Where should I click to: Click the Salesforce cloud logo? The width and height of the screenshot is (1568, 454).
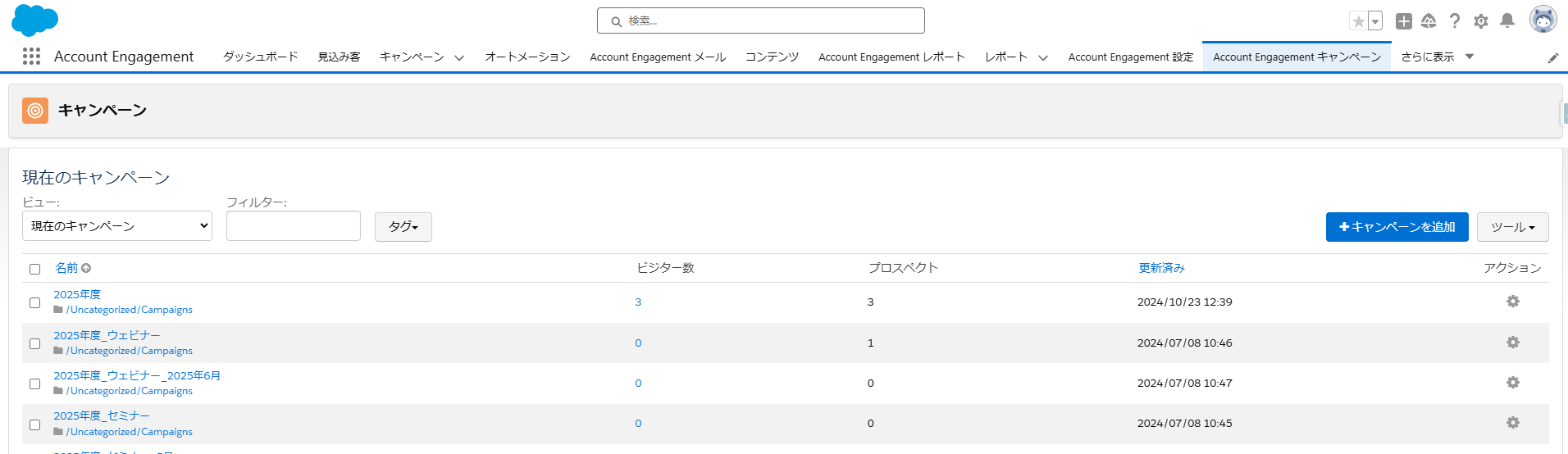[34, 20]
